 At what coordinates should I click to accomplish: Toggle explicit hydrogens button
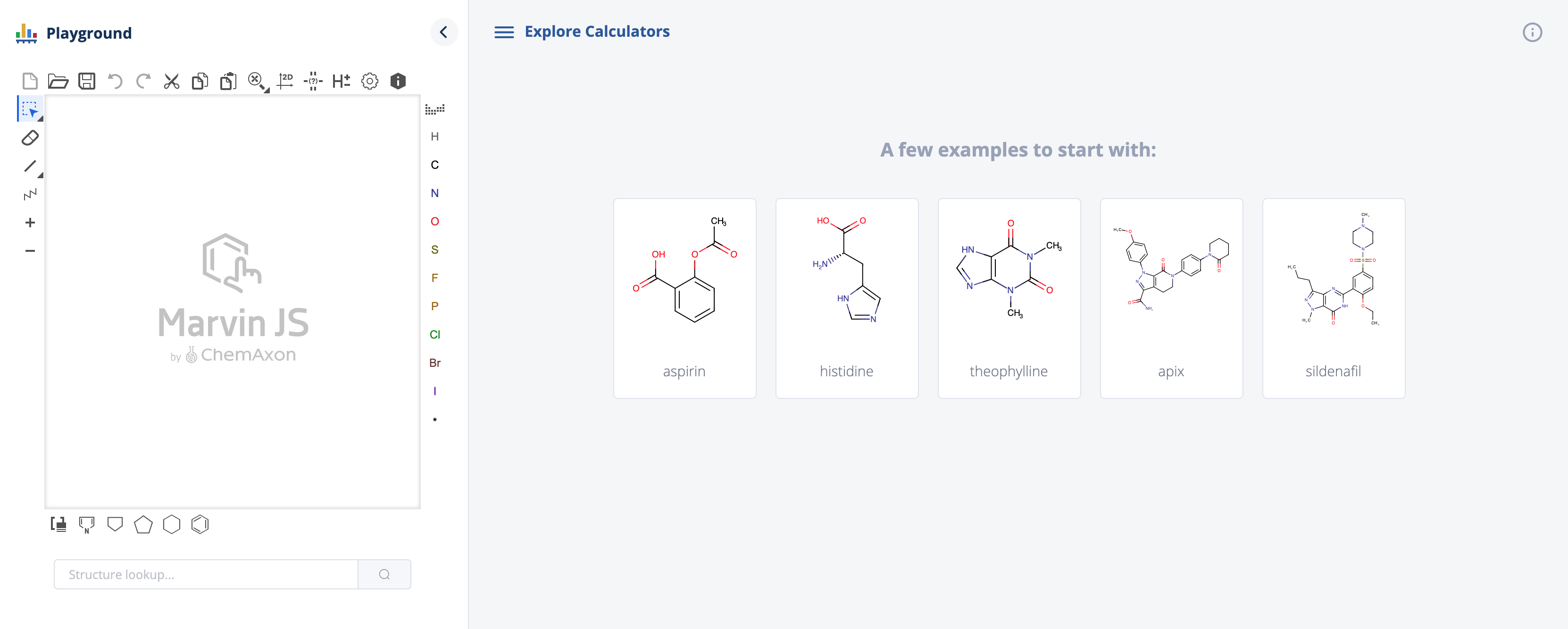(x=342, y=81)
